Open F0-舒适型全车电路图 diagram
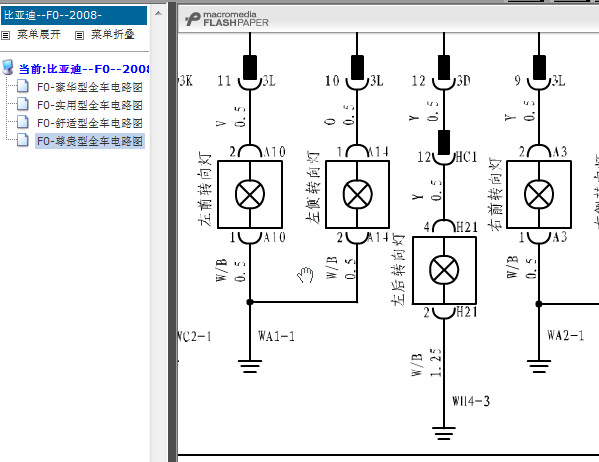This screenshot has width=599, height=462. point(90,123)
